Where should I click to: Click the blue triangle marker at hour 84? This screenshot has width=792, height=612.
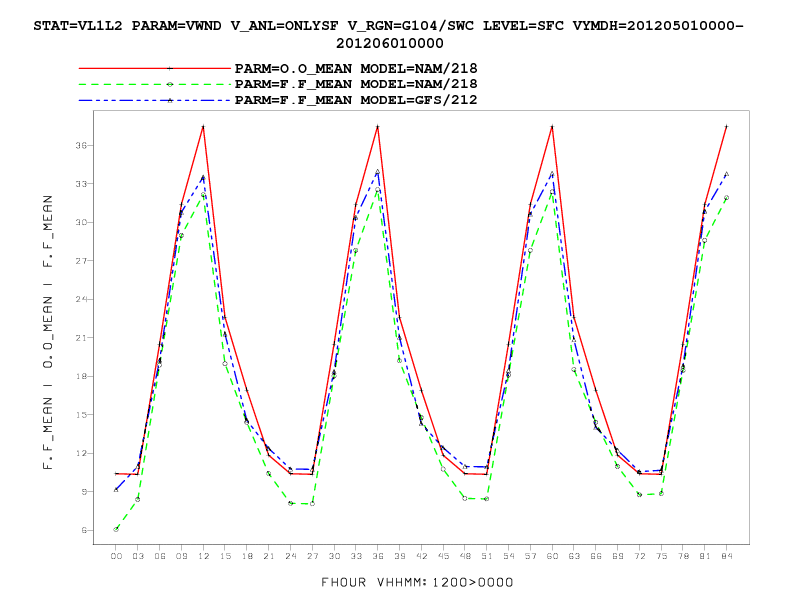click(x=726, y=174)
